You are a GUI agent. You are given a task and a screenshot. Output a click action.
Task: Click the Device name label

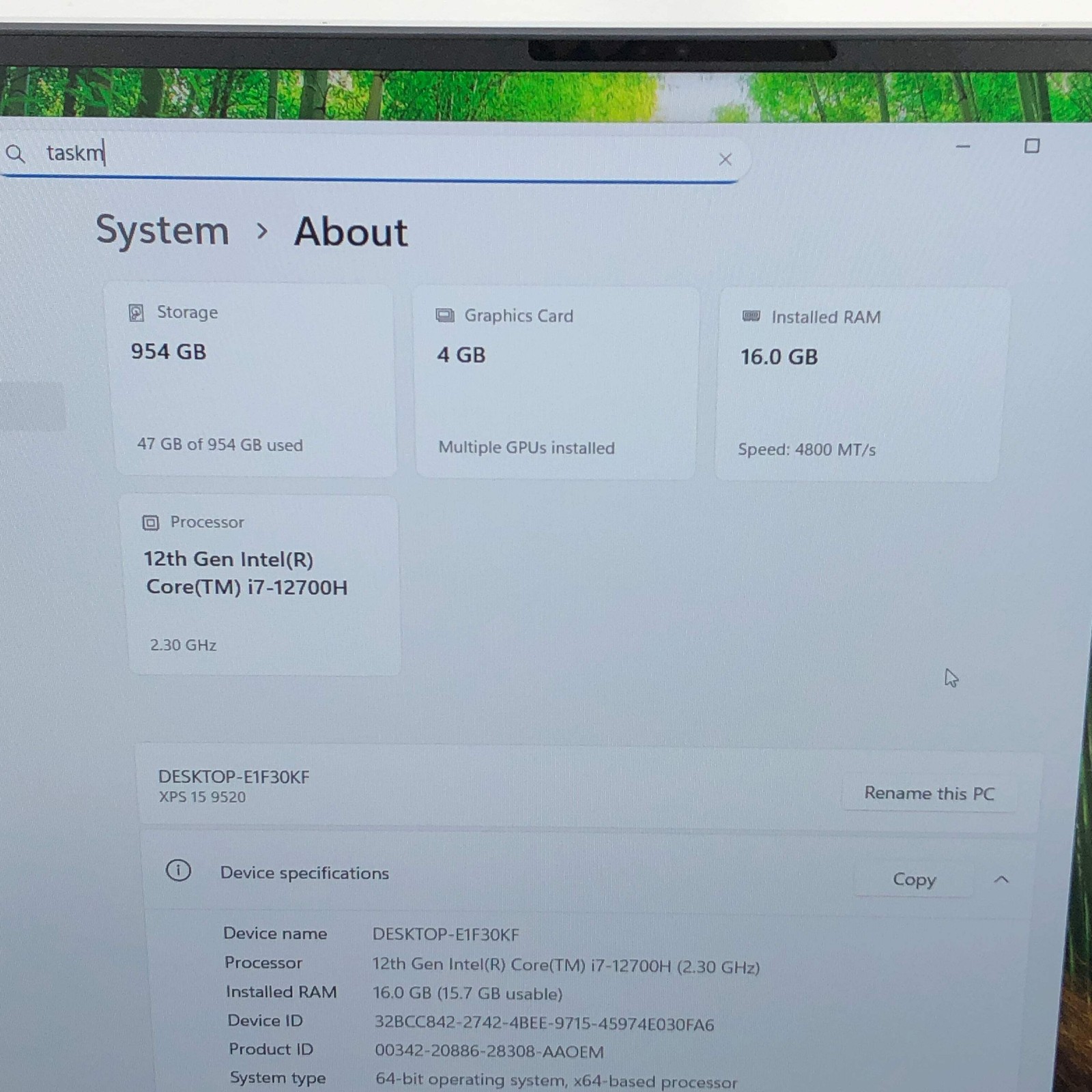[x=275, y=933]
